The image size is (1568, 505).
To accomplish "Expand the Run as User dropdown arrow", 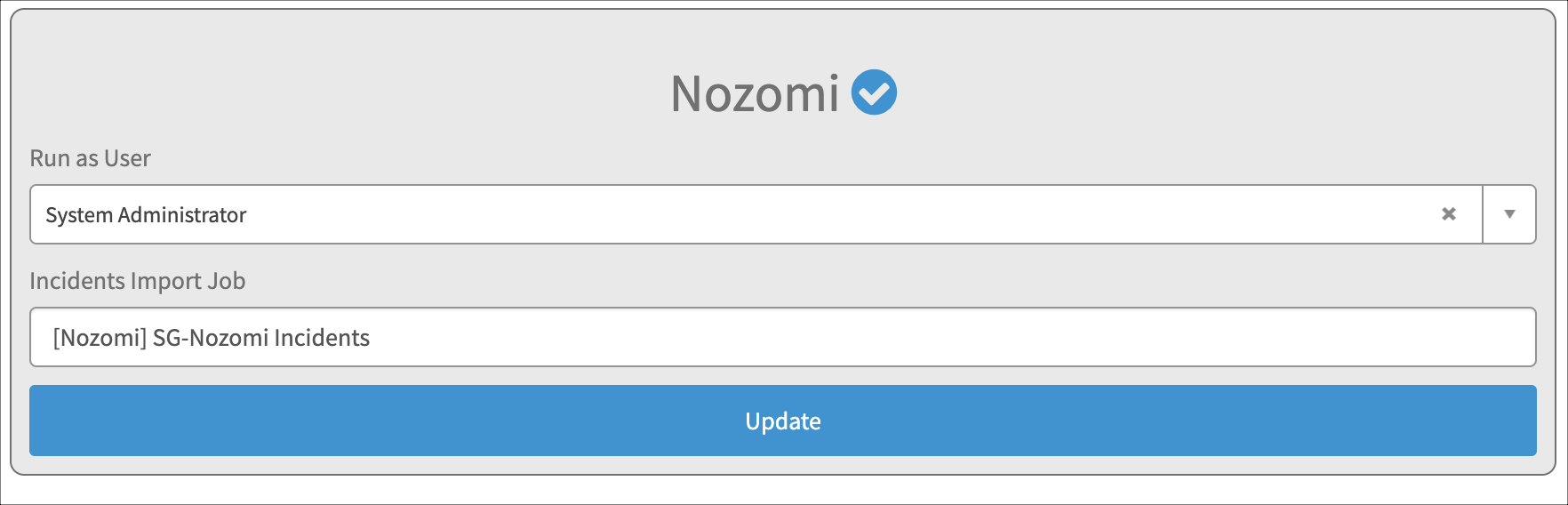I will [1509, 214].
